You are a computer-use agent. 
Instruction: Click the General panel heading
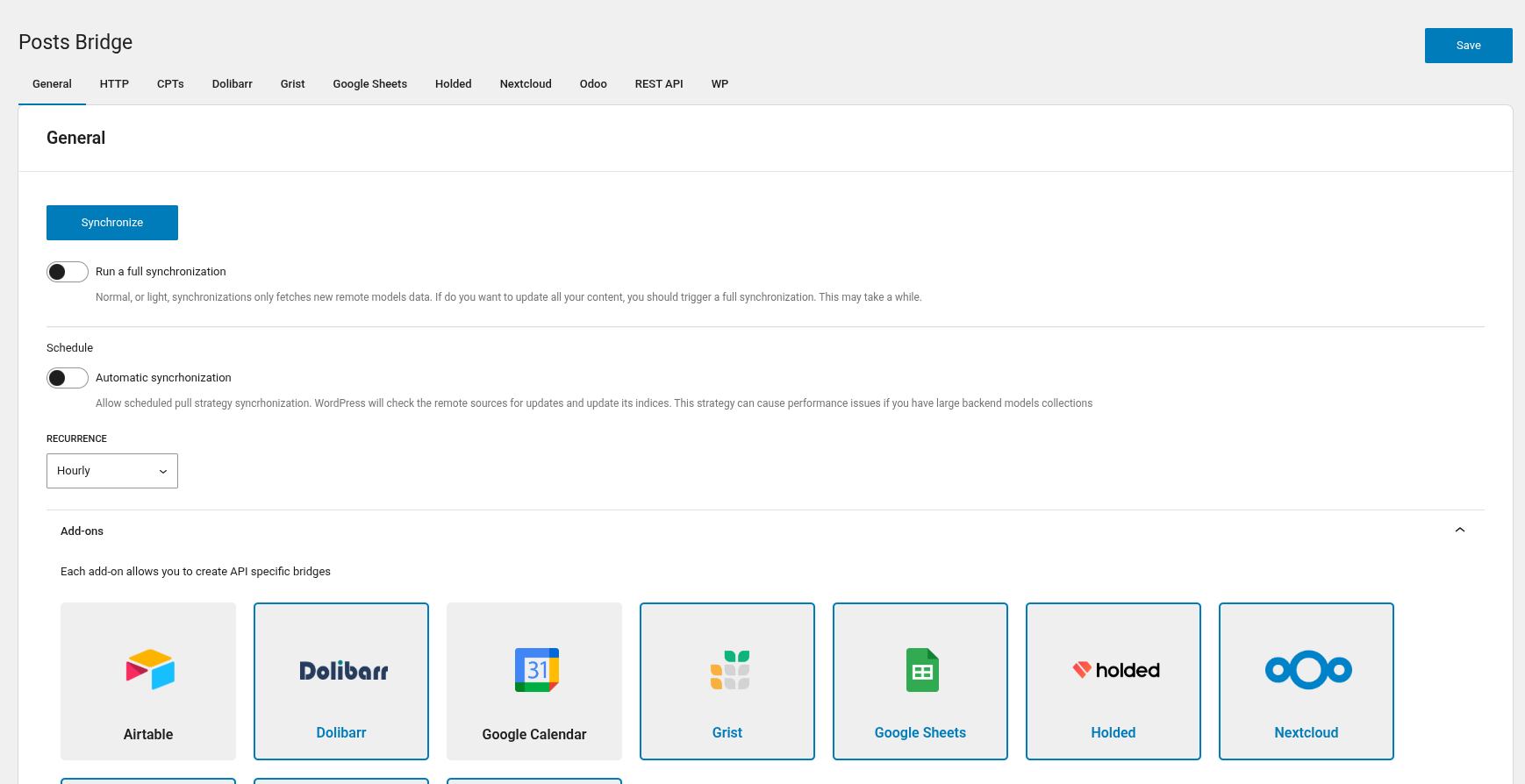pyautogui.click(x=75, y=138)
